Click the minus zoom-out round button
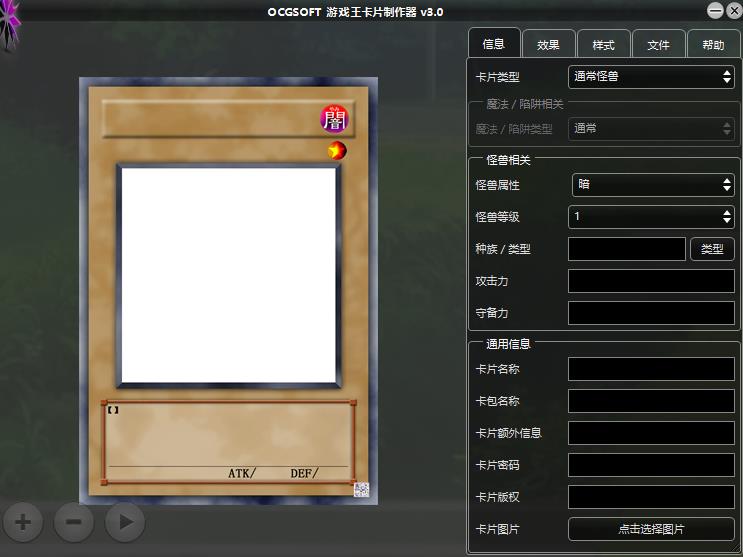This screenshot has width=743, height=557. point(73,522)
